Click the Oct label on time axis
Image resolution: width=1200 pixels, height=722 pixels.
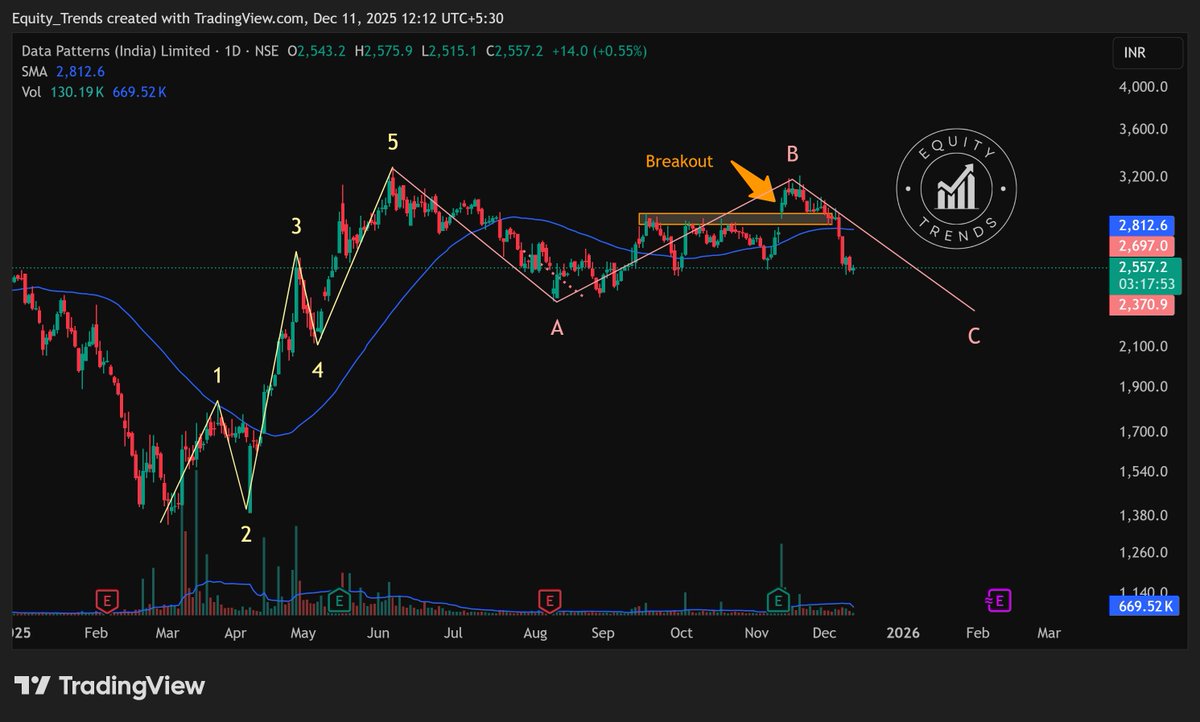pyautogui.click(x=681, y=633)
